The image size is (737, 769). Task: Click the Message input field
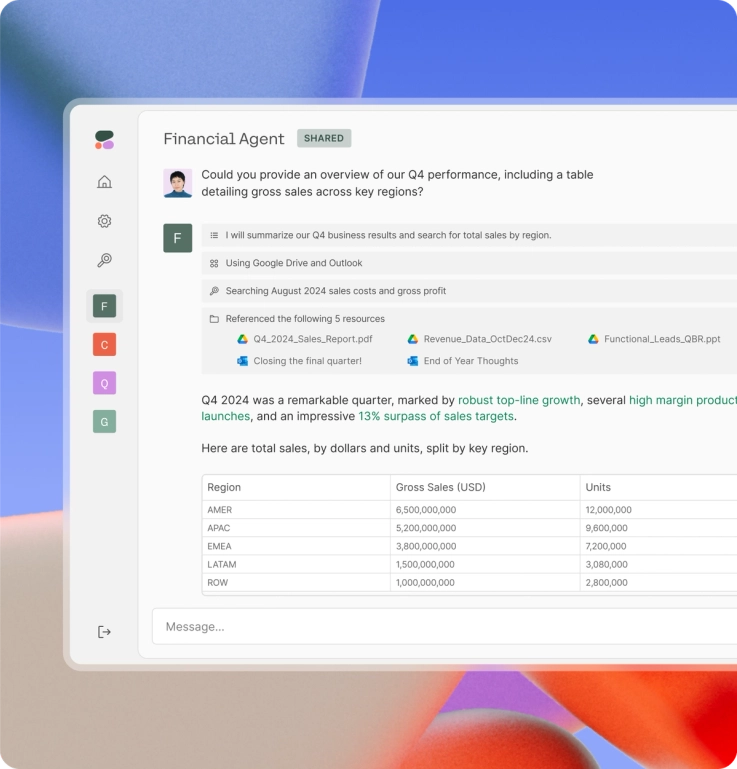pos(444,627)
